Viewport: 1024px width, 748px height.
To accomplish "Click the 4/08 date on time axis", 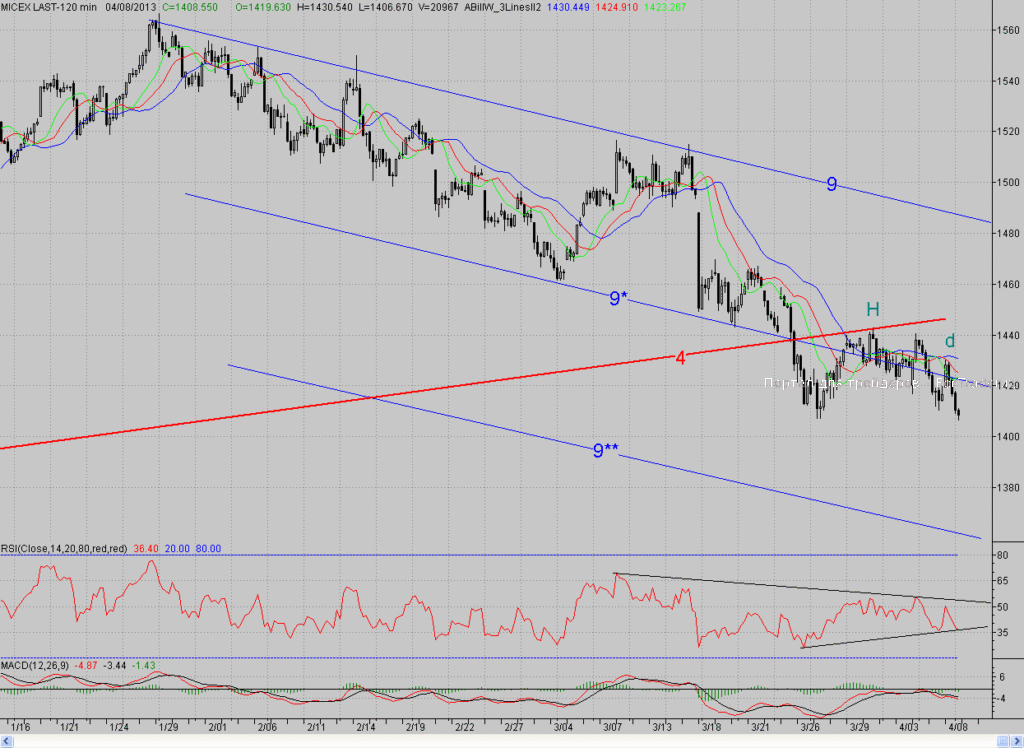I will coord(957,726).
